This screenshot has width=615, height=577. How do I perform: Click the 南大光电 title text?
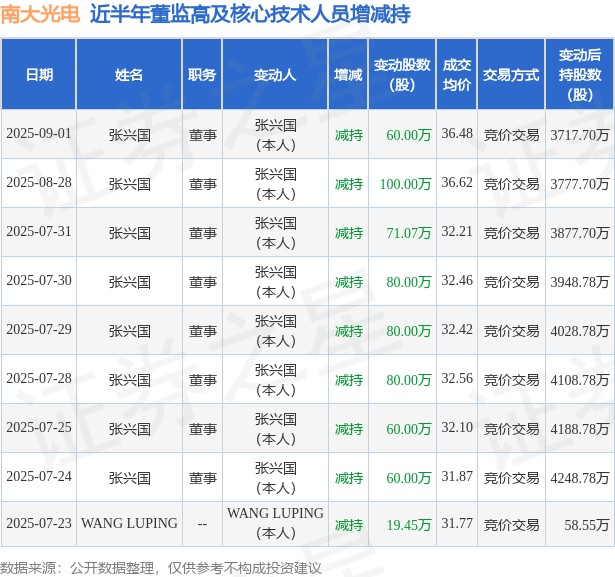click(40, 14)
